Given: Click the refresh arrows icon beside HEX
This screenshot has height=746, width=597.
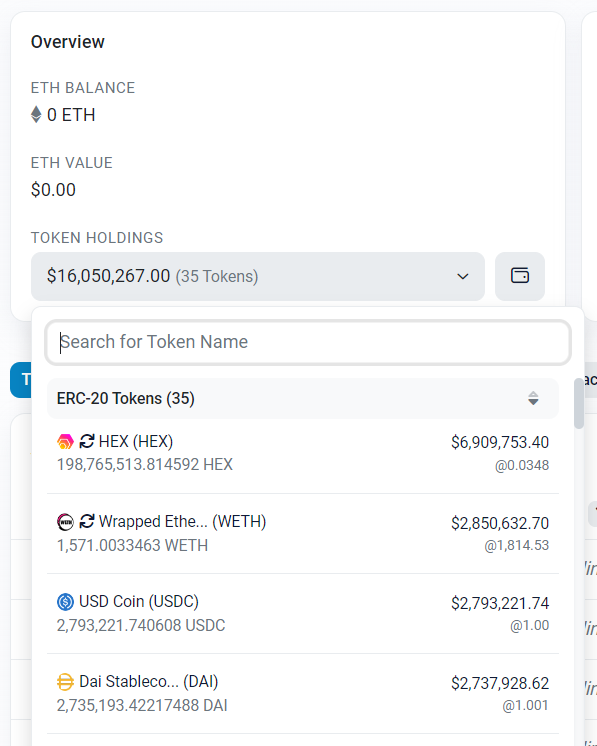Looking at the screenshot, I should (87, 442).
